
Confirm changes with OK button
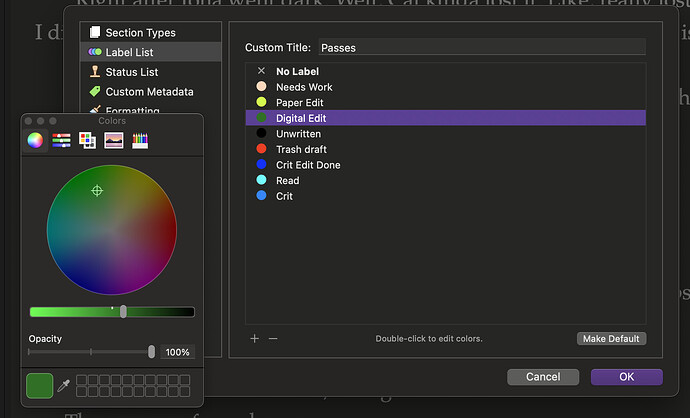(627, 377)
